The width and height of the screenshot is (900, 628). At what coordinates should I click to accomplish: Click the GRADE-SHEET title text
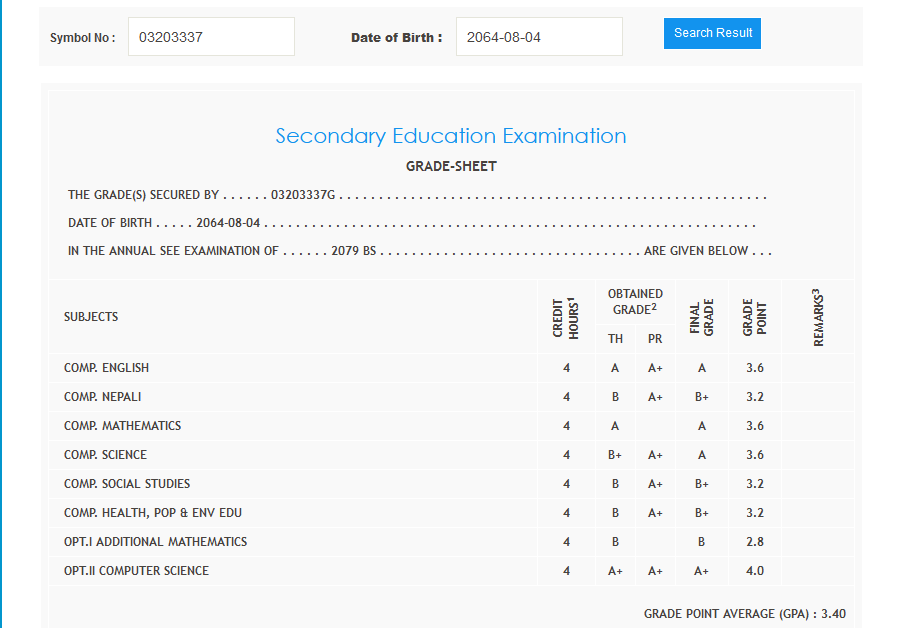pyautogui.click(x=451, y=166)
